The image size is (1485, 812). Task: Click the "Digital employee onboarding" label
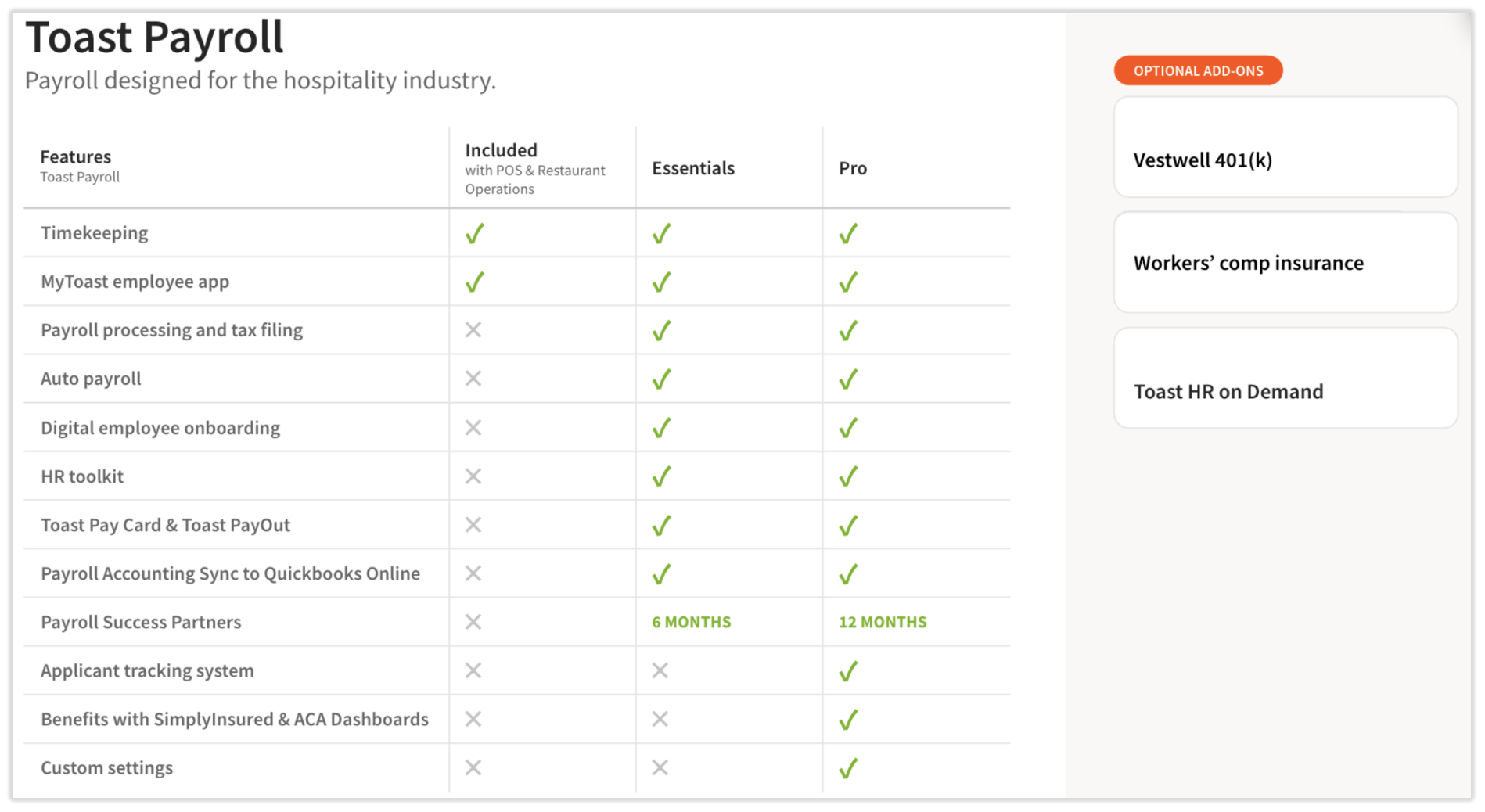click(x=160, y=428)
